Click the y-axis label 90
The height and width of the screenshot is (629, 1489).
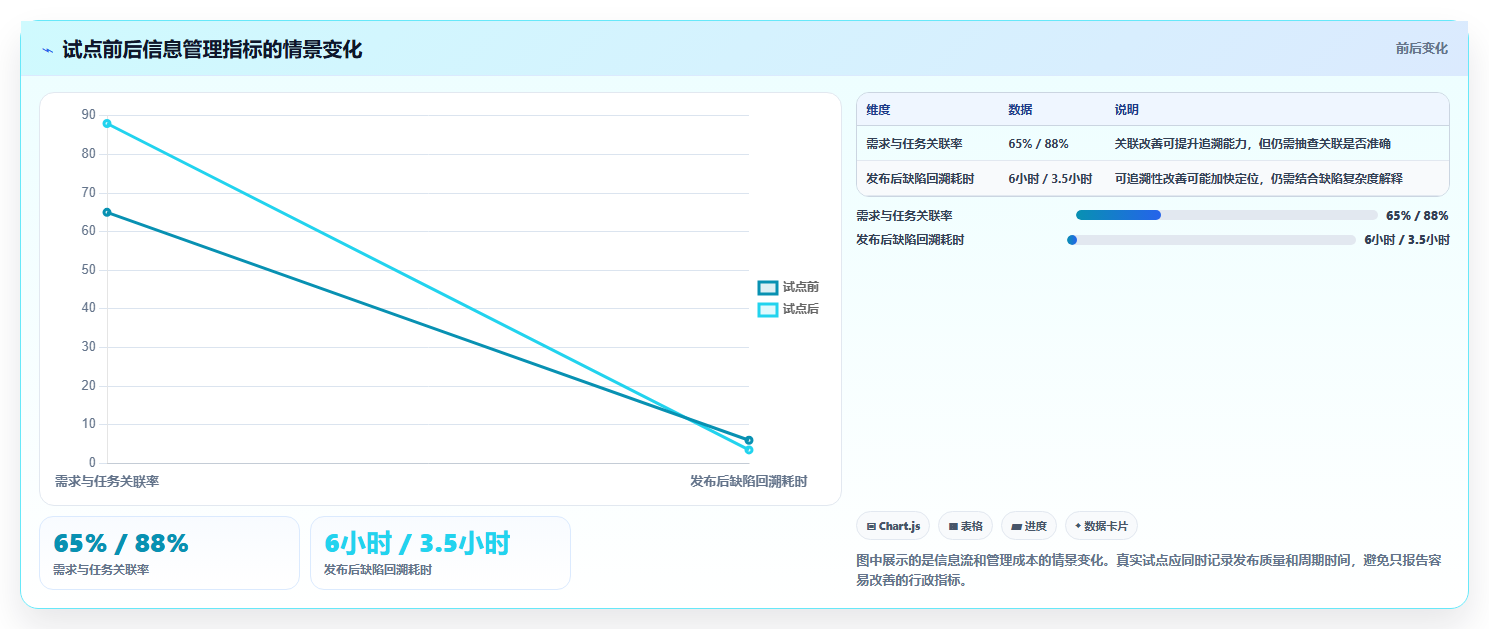point(89,115)
